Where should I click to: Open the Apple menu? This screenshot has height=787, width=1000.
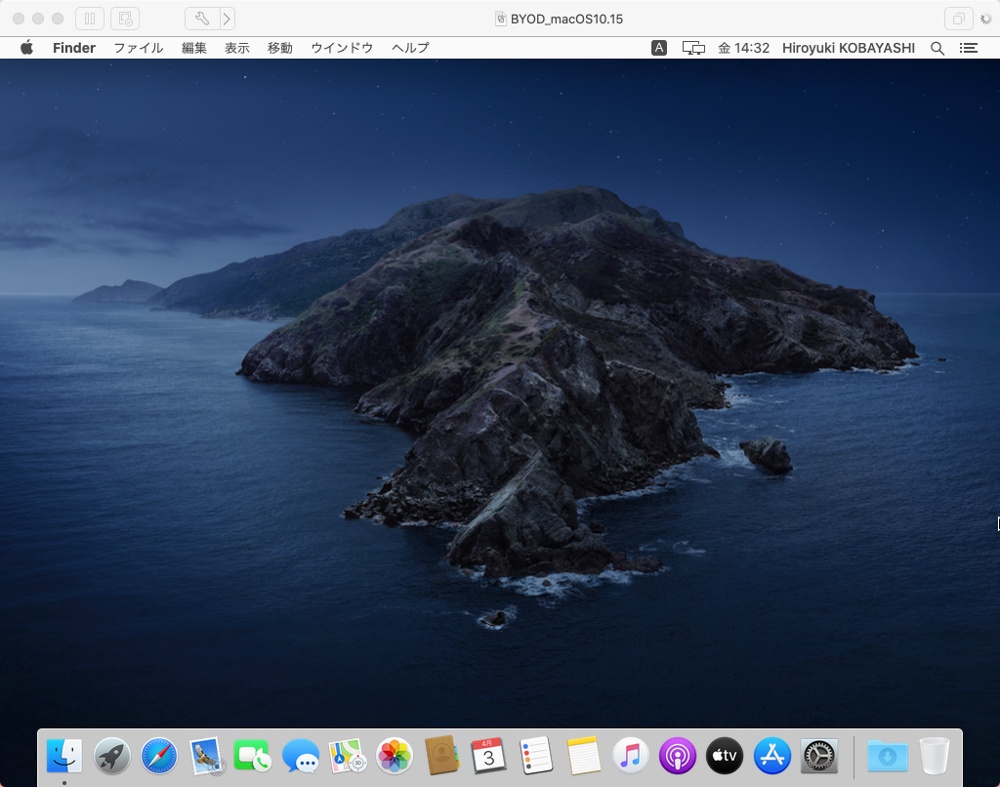pos(28,47)
